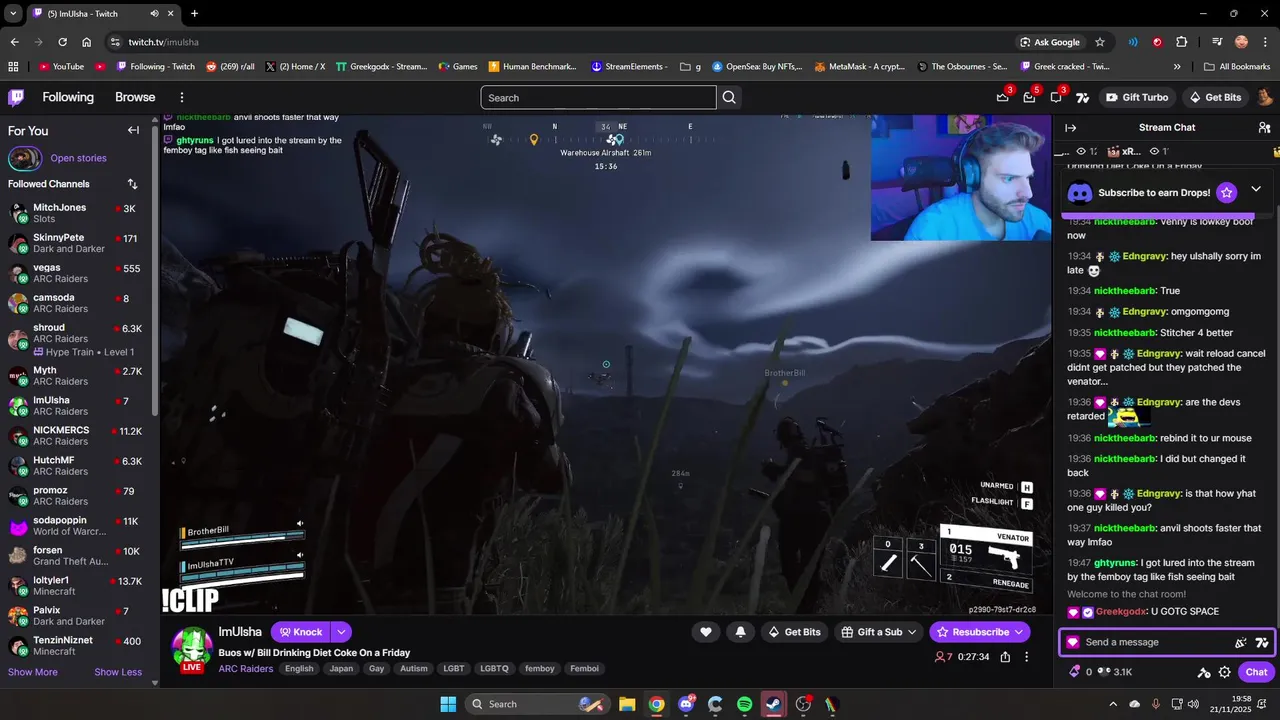
Task: Go to Following tab
Action: coord(68,97)
